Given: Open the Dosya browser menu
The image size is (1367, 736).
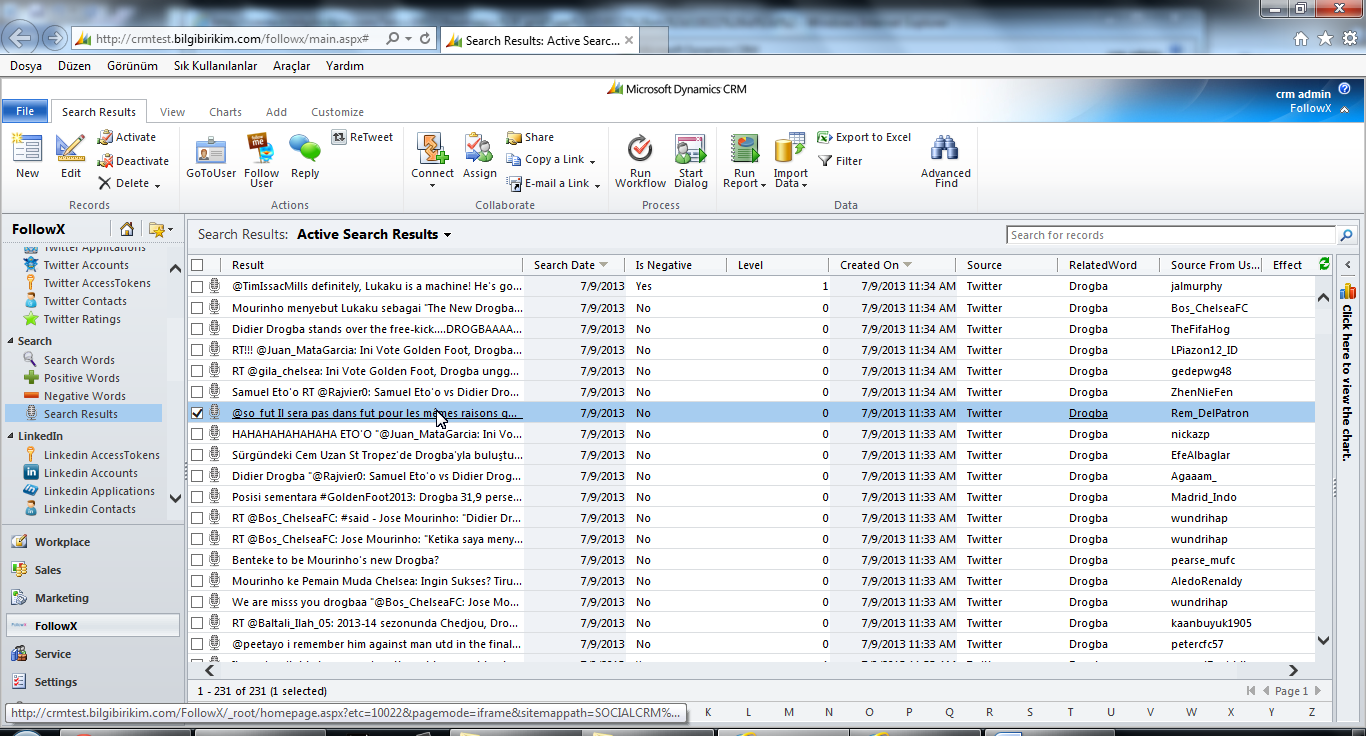Looking at the screenshot, I should (x=26, y=66).
